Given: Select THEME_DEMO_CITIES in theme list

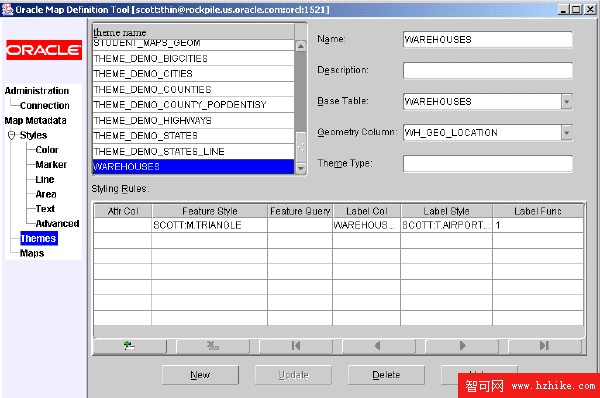Looking at the screenshot, I should (x=193, y=73).
